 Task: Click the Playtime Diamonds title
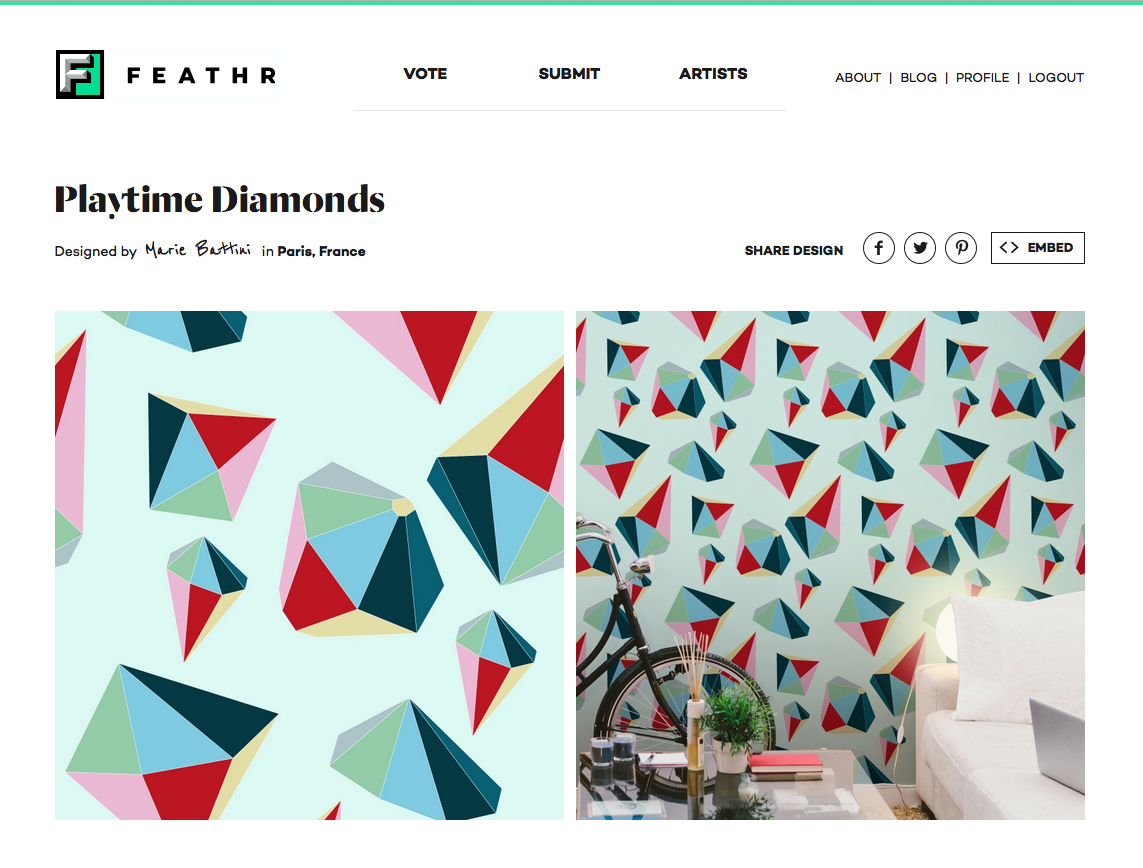(x=219, y=200)
